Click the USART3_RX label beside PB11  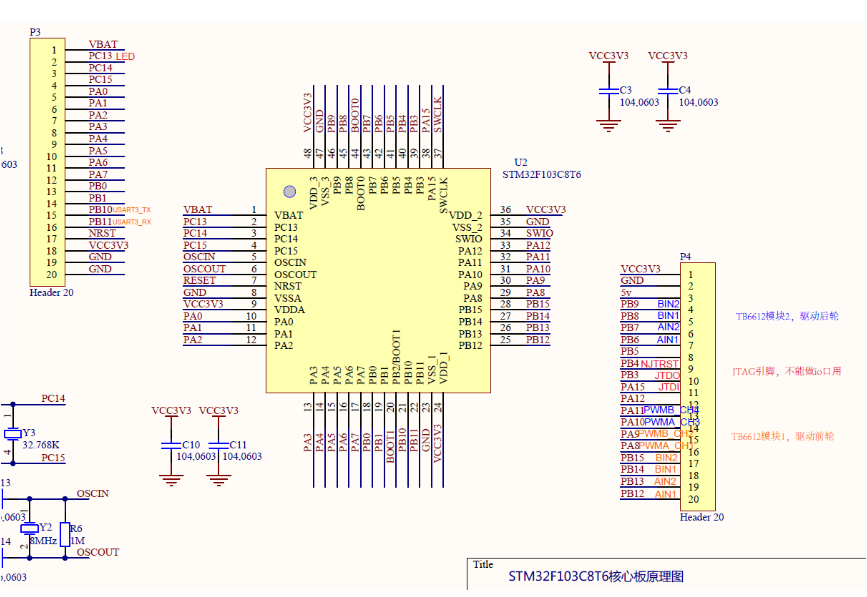pyautogui.click(x=132, y=222)
